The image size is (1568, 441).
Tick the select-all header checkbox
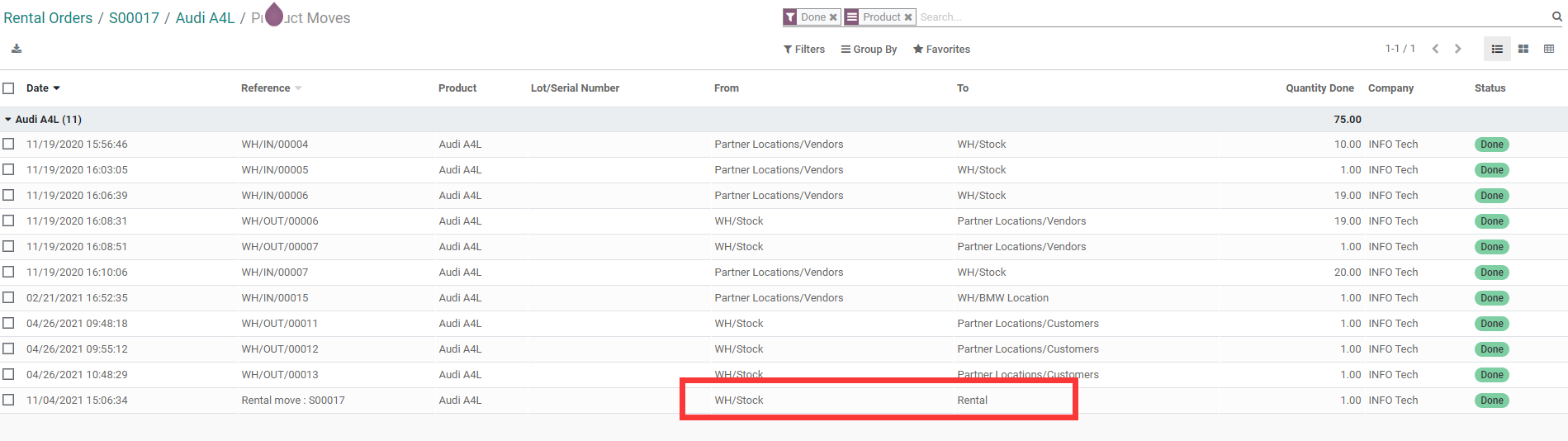(x=8, y=88)
